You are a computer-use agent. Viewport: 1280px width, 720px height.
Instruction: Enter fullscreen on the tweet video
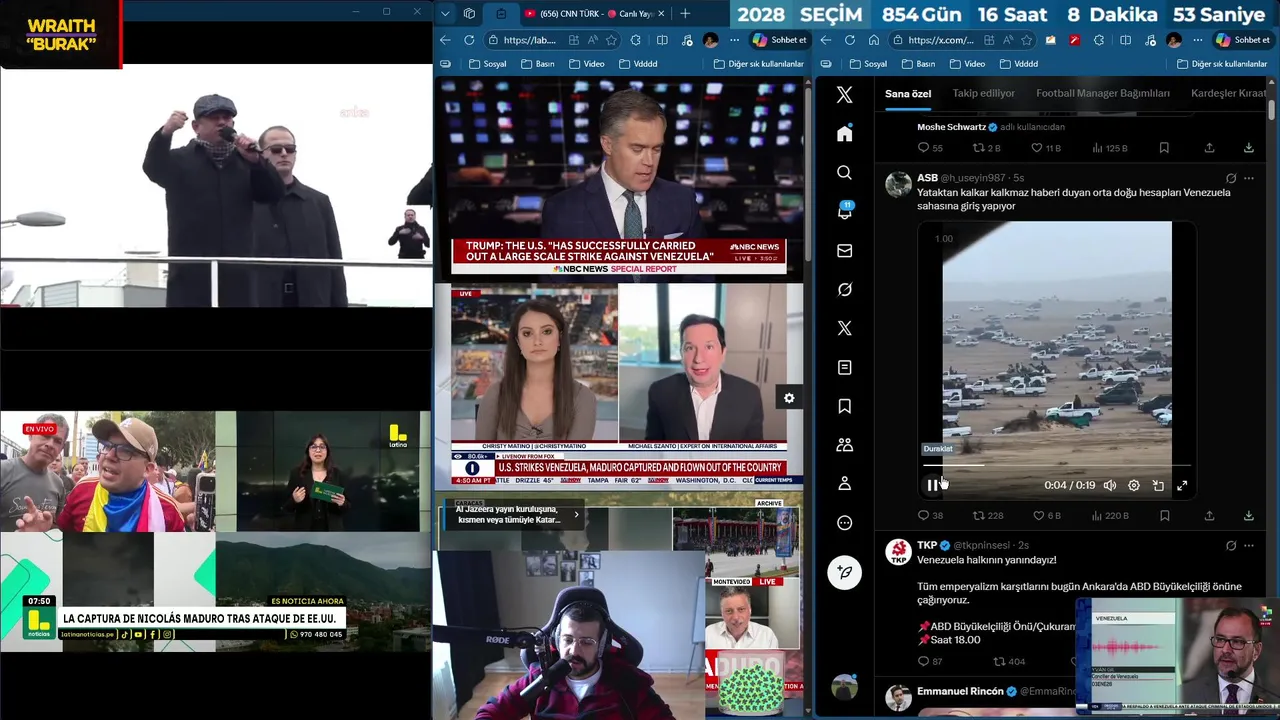(1182, 485)
